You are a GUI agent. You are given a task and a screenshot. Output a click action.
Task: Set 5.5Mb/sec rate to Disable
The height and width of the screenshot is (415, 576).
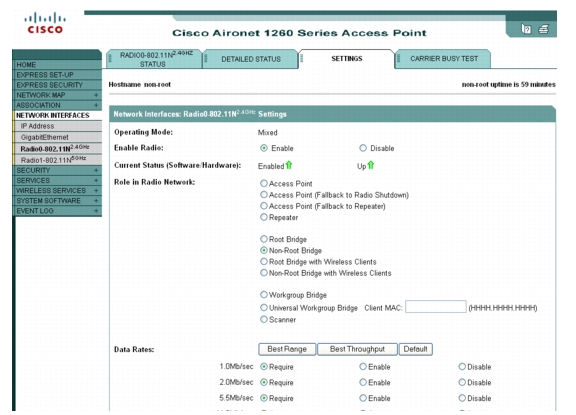point(462,398)
